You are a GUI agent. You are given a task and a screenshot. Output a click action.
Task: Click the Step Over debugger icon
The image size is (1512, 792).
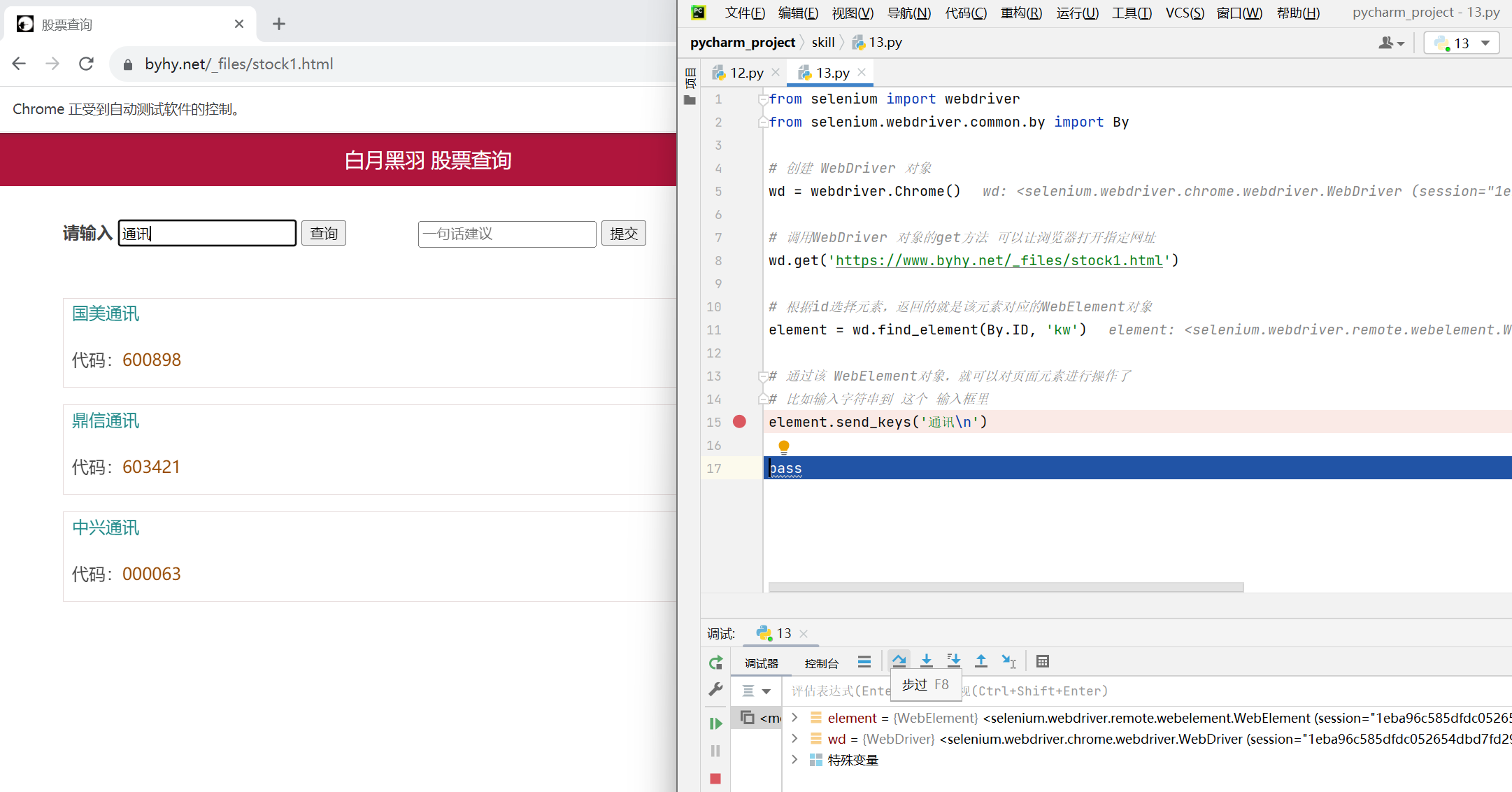(x=899, y=661)
